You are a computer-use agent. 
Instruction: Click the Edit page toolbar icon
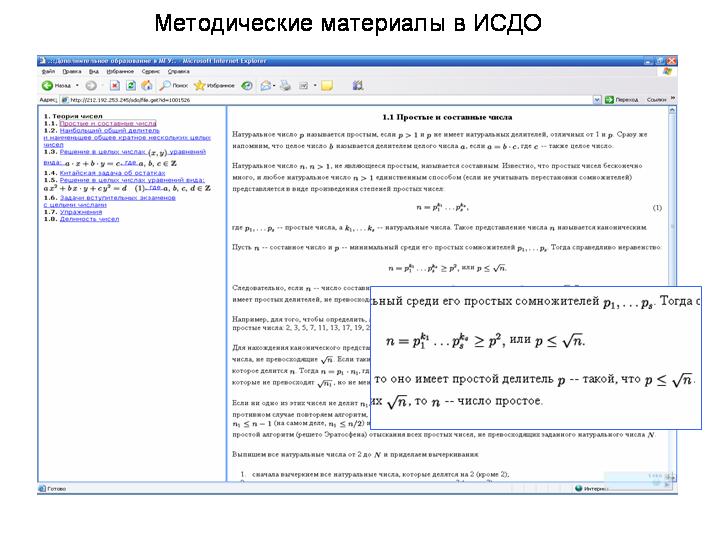tap(304, 85)
